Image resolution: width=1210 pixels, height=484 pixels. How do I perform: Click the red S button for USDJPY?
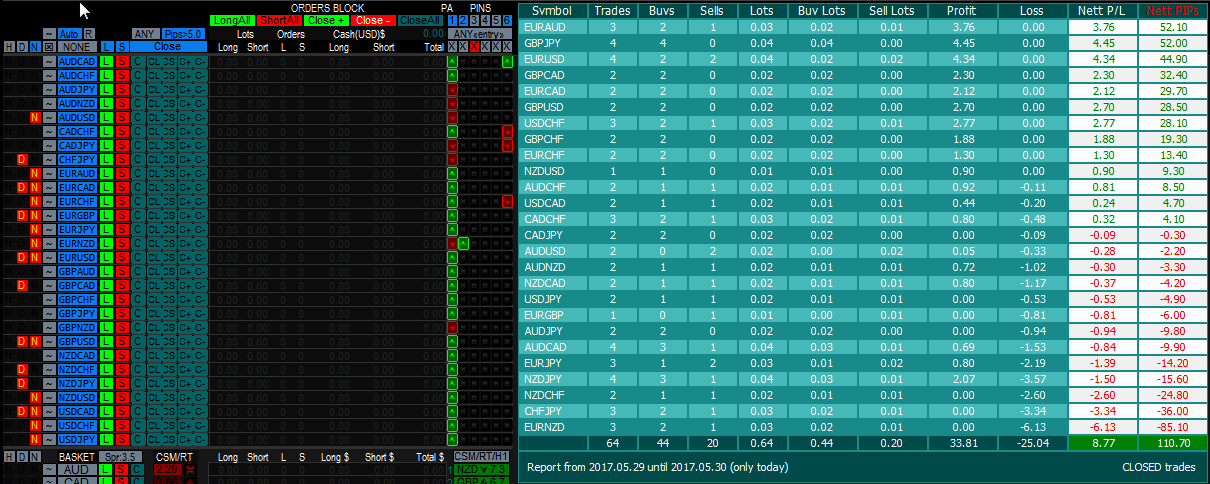pos(122,439)
